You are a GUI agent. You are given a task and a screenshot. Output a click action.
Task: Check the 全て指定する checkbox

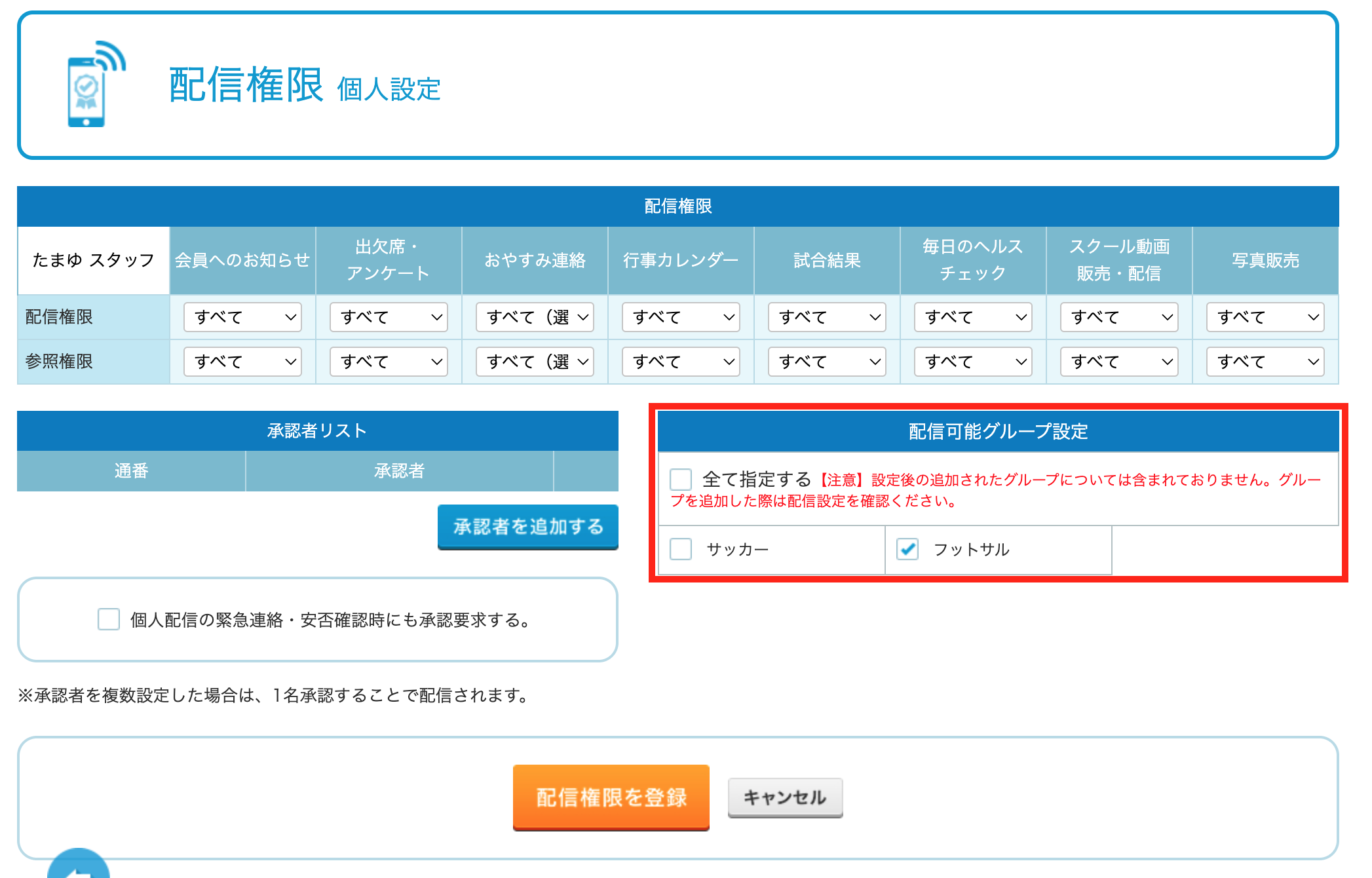click(x=681, y=479)
